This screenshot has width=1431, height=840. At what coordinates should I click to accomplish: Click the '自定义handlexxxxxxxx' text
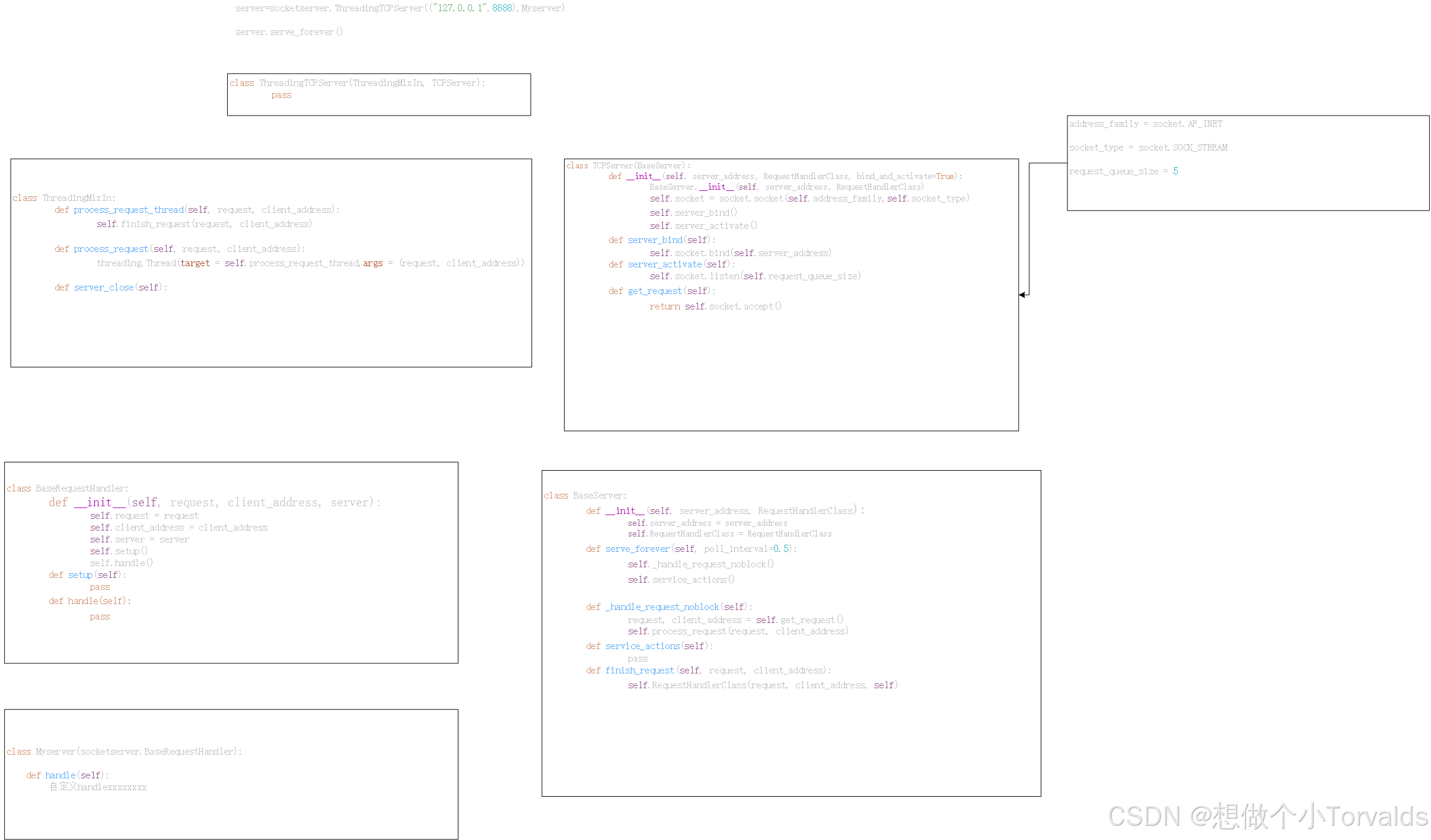tap(98, 787)
